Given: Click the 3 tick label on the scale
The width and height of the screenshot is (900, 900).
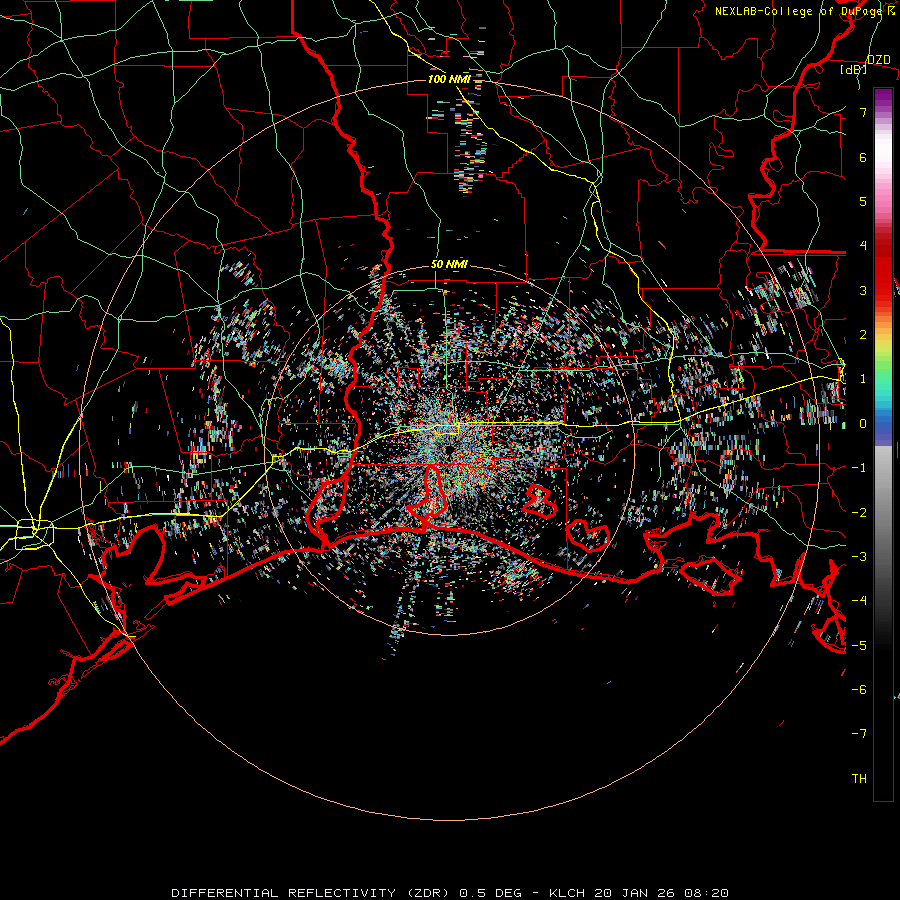Looking at the screenshot, I should (x=863, y=290).
